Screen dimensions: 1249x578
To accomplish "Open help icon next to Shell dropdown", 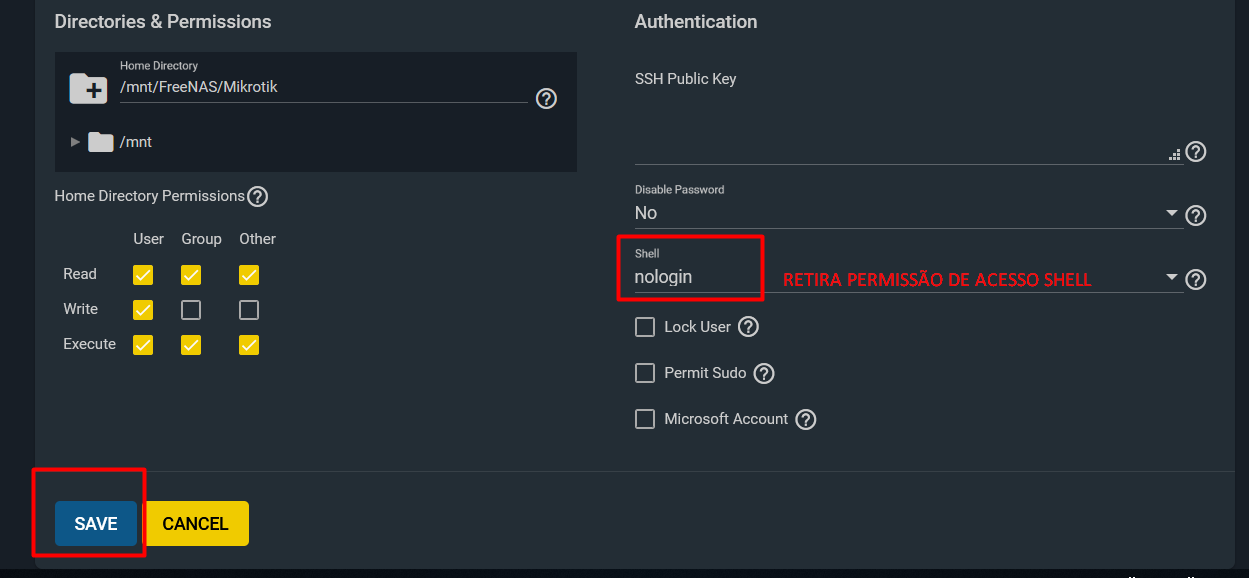I will tap(1195, 280).
